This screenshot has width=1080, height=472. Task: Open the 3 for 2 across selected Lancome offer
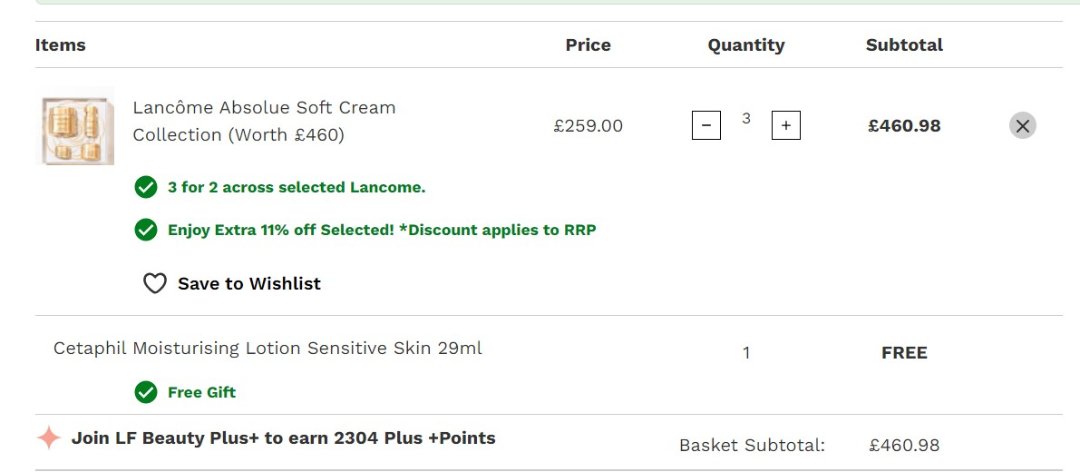pos(296,187)
